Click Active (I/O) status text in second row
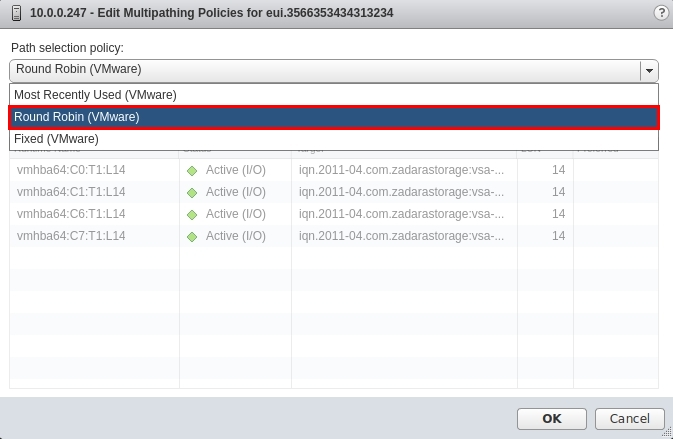The height and width of the screenshot is (439, 673). pos(236,192)
